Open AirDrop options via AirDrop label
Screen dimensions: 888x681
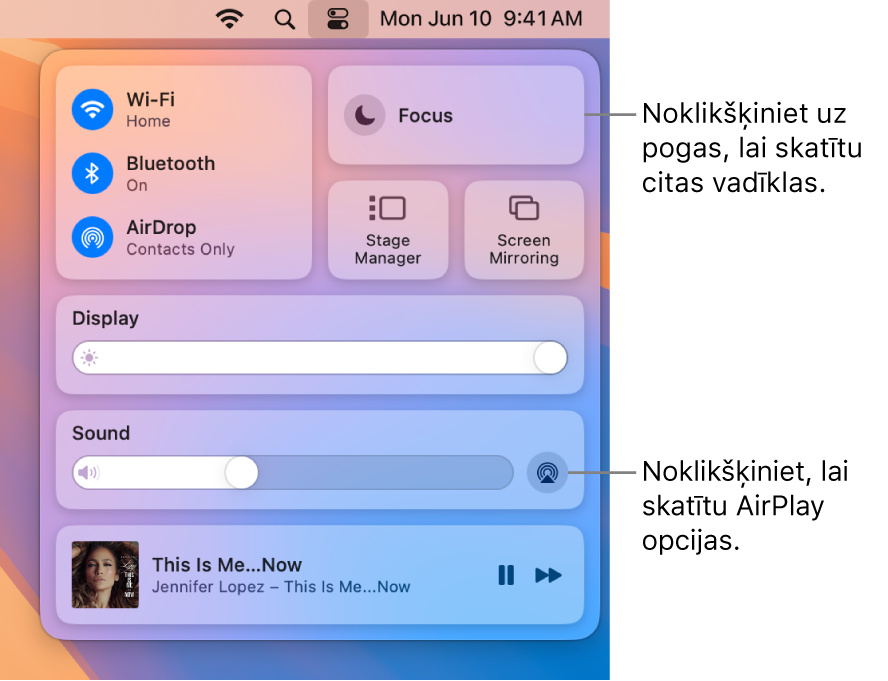(161, 228)
